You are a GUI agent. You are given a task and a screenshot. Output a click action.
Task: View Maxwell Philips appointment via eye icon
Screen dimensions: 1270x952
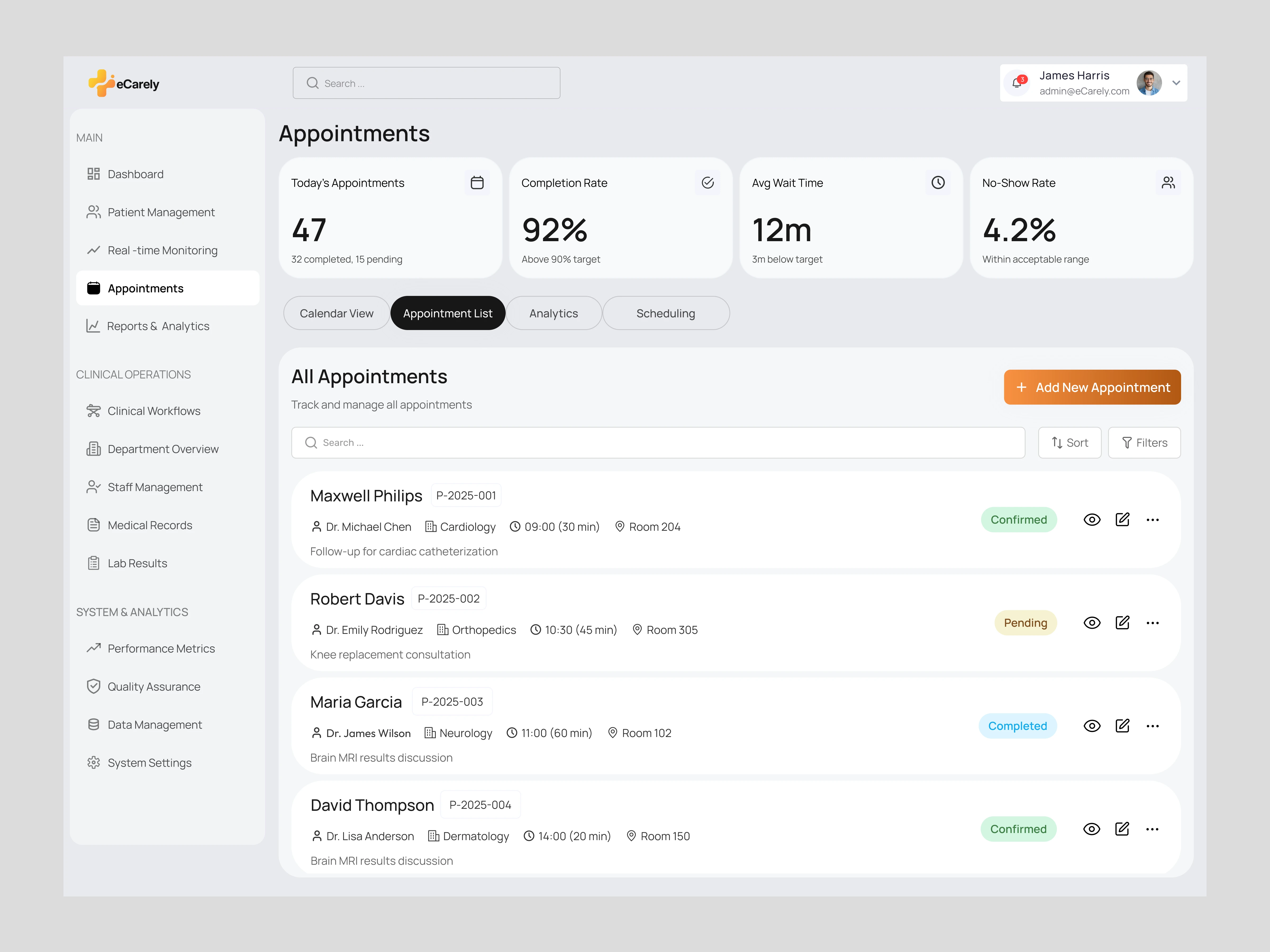tap(1091, 520)
